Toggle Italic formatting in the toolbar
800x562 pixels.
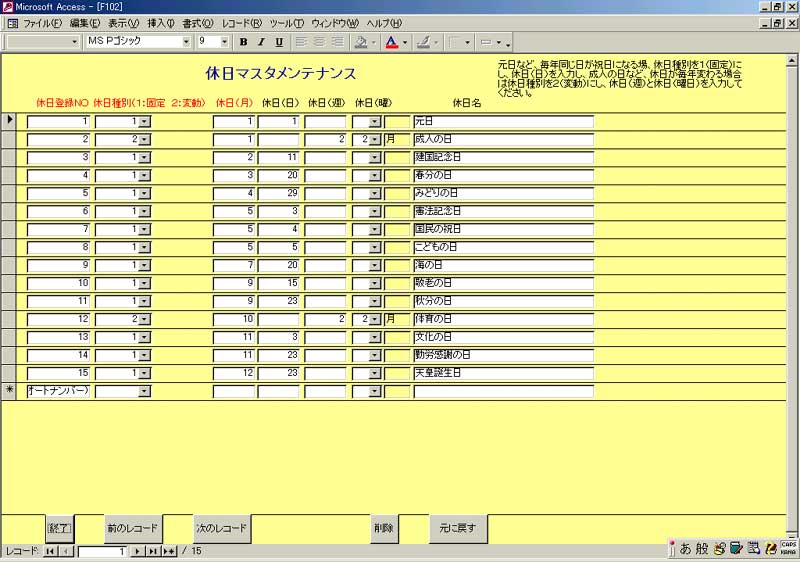tap(261, 42)
